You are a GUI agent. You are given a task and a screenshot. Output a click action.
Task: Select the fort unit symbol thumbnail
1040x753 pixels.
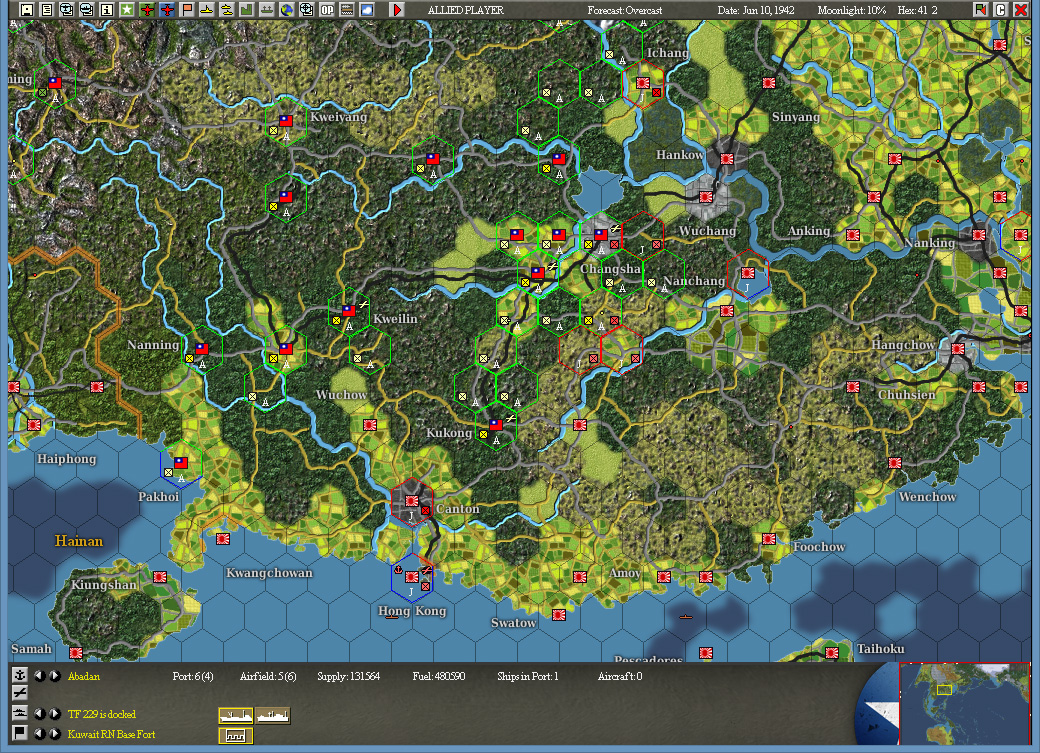click(236, 735)
